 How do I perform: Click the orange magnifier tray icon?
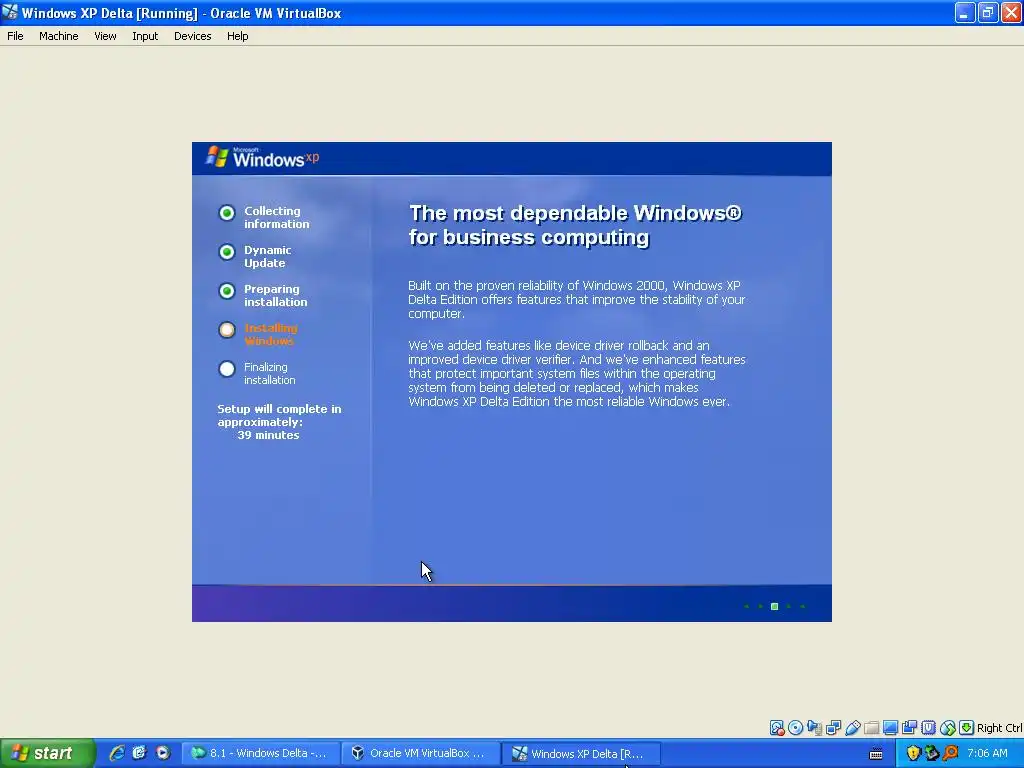pyautogui.click(x=950, y=753)
